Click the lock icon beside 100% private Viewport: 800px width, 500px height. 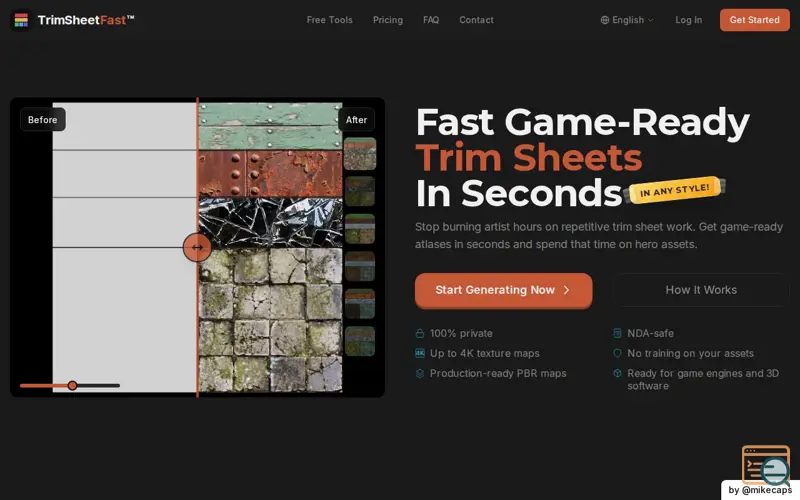point(419,333)
